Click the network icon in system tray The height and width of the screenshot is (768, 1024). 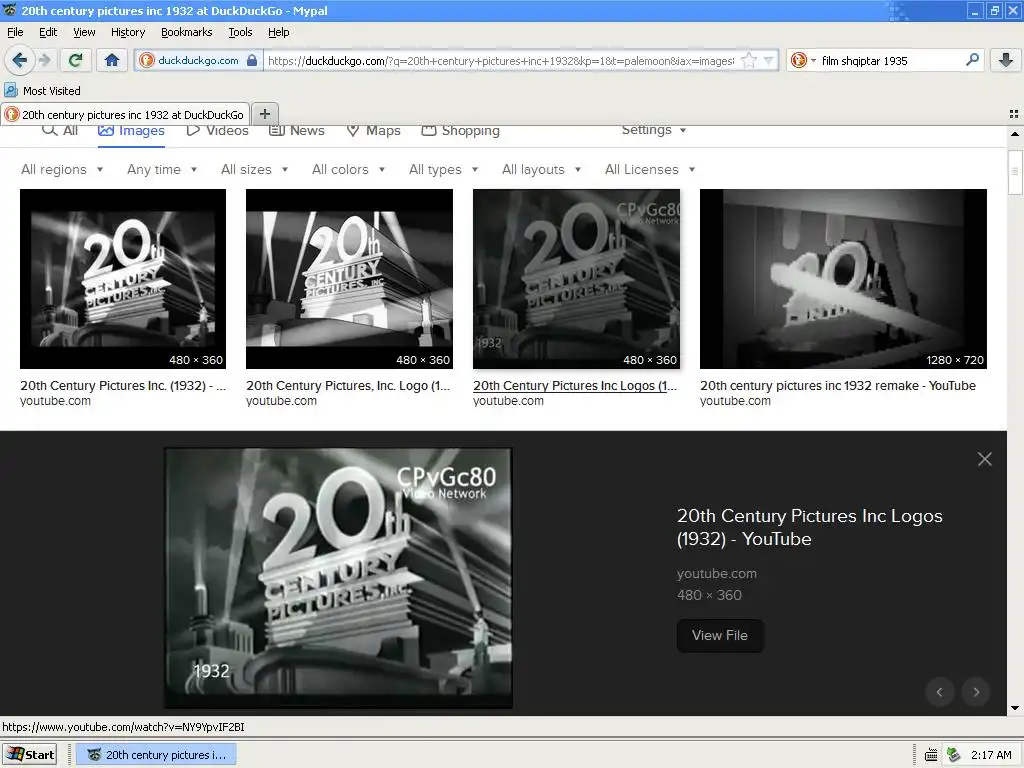click(953, 755)
